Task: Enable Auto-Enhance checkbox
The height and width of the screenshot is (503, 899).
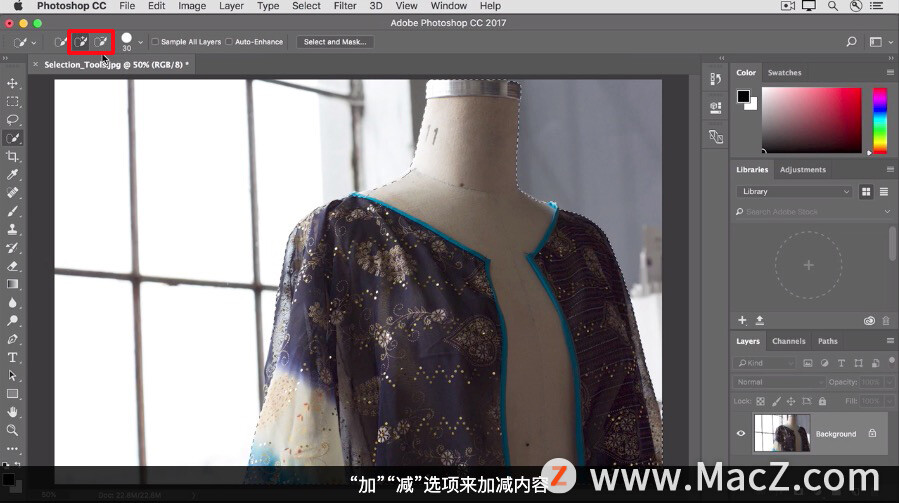Action: coord(229,42)
